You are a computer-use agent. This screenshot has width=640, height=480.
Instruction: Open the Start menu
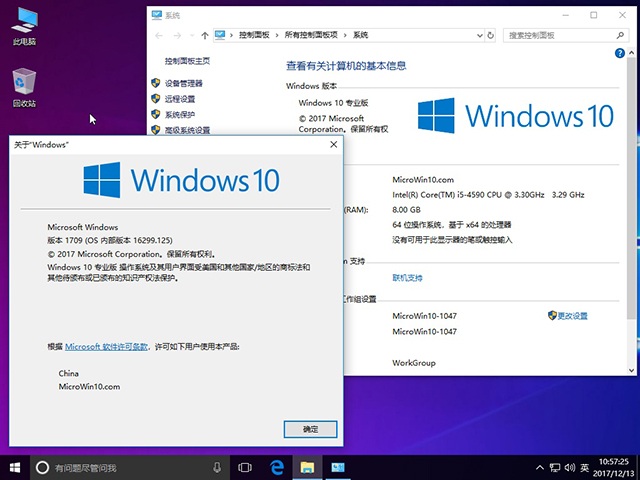(x=15, y=468)
